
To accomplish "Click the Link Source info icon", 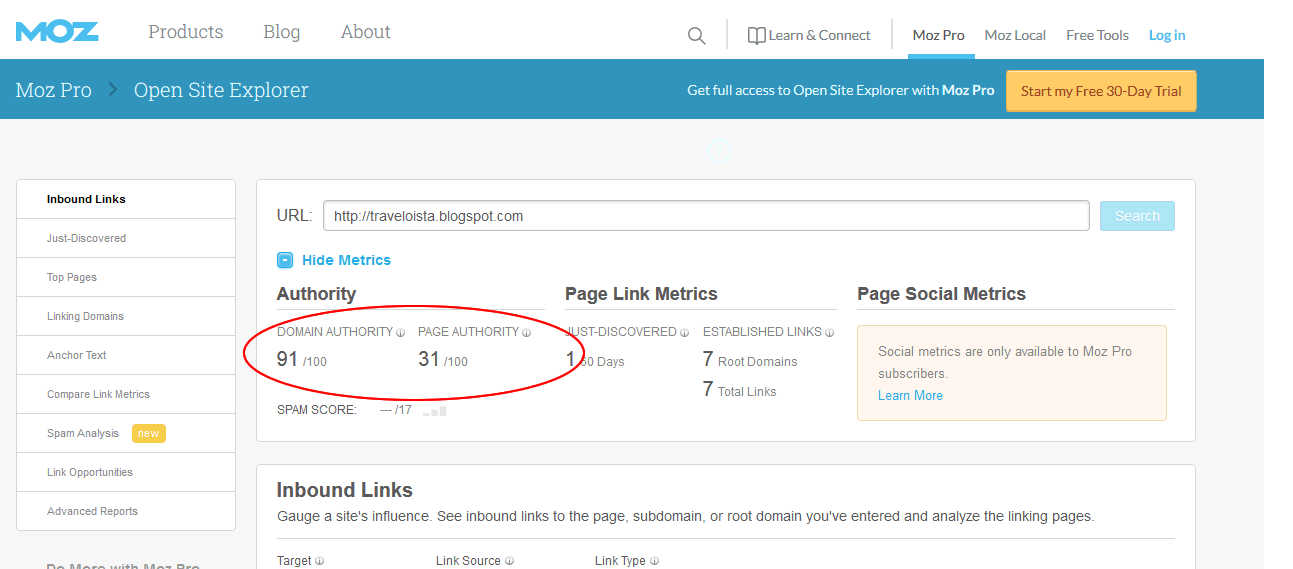I will tap(509, 562).
